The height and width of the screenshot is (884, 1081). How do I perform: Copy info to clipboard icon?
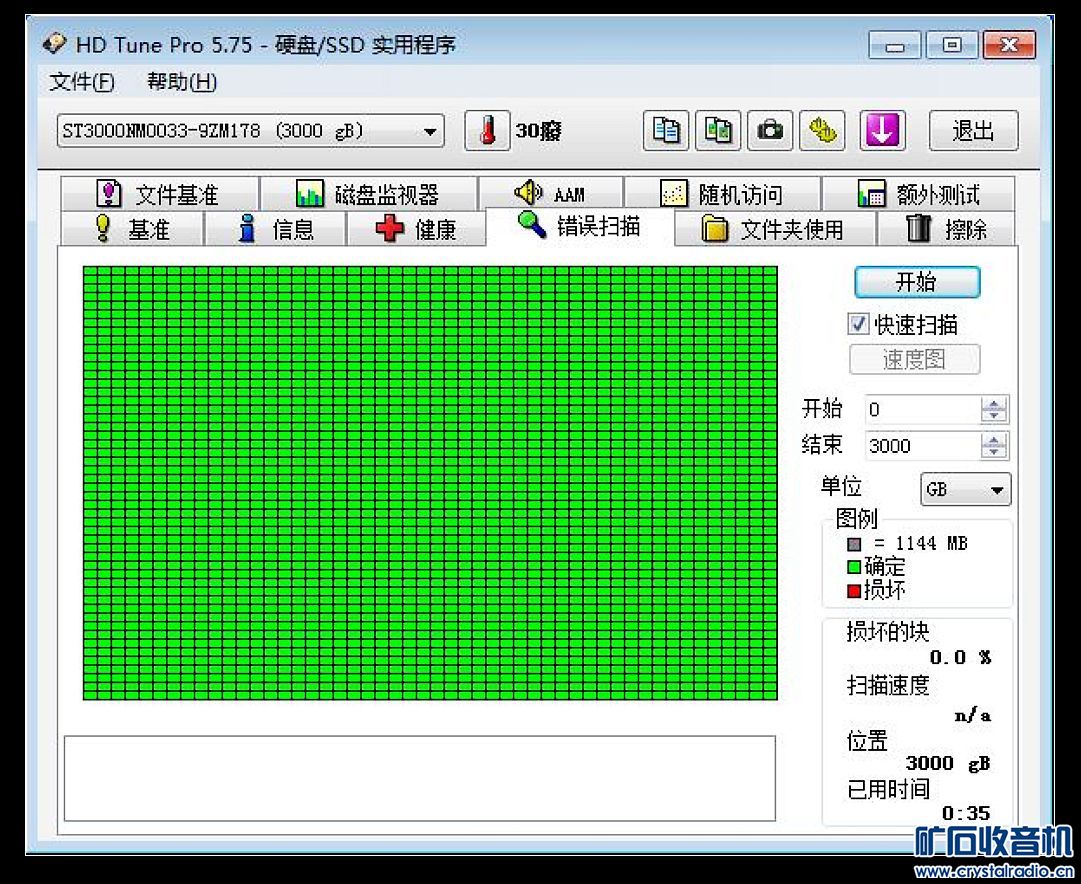(x=665, y=130)
